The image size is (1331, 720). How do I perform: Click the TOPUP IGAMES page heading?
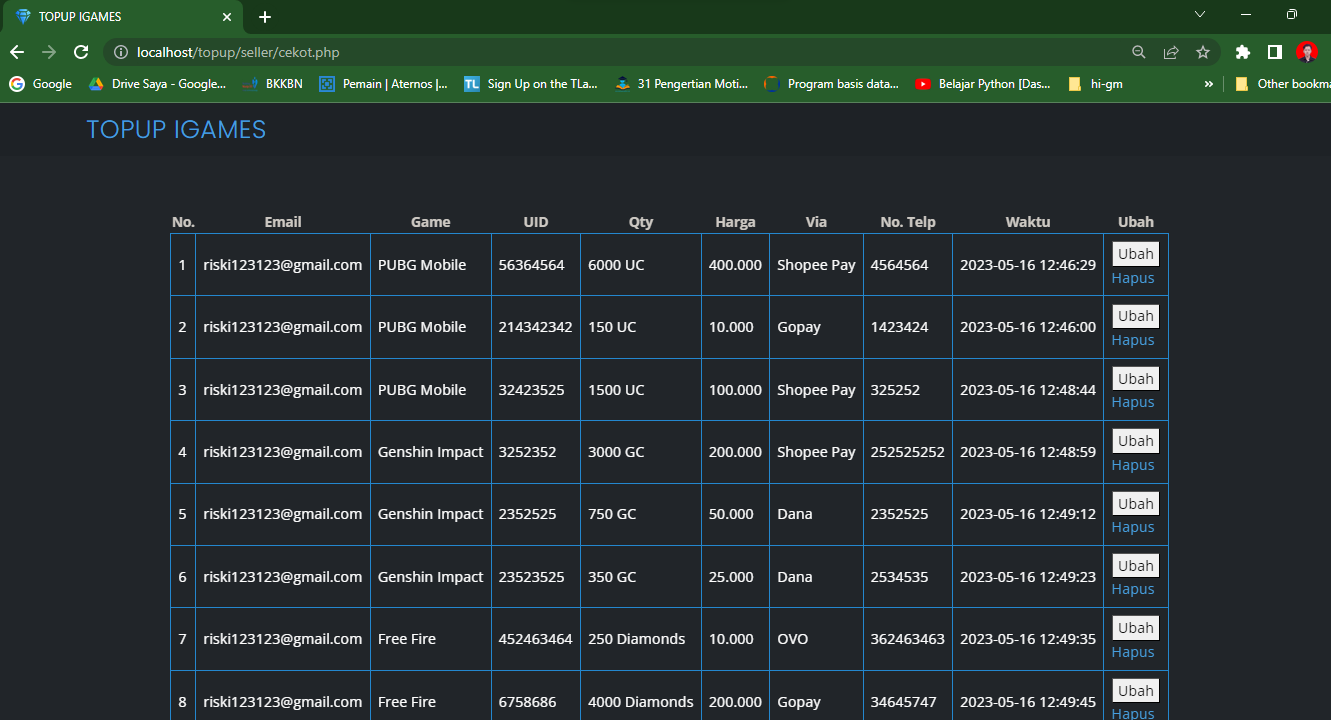pyautogui.click(x=176, y=129)
